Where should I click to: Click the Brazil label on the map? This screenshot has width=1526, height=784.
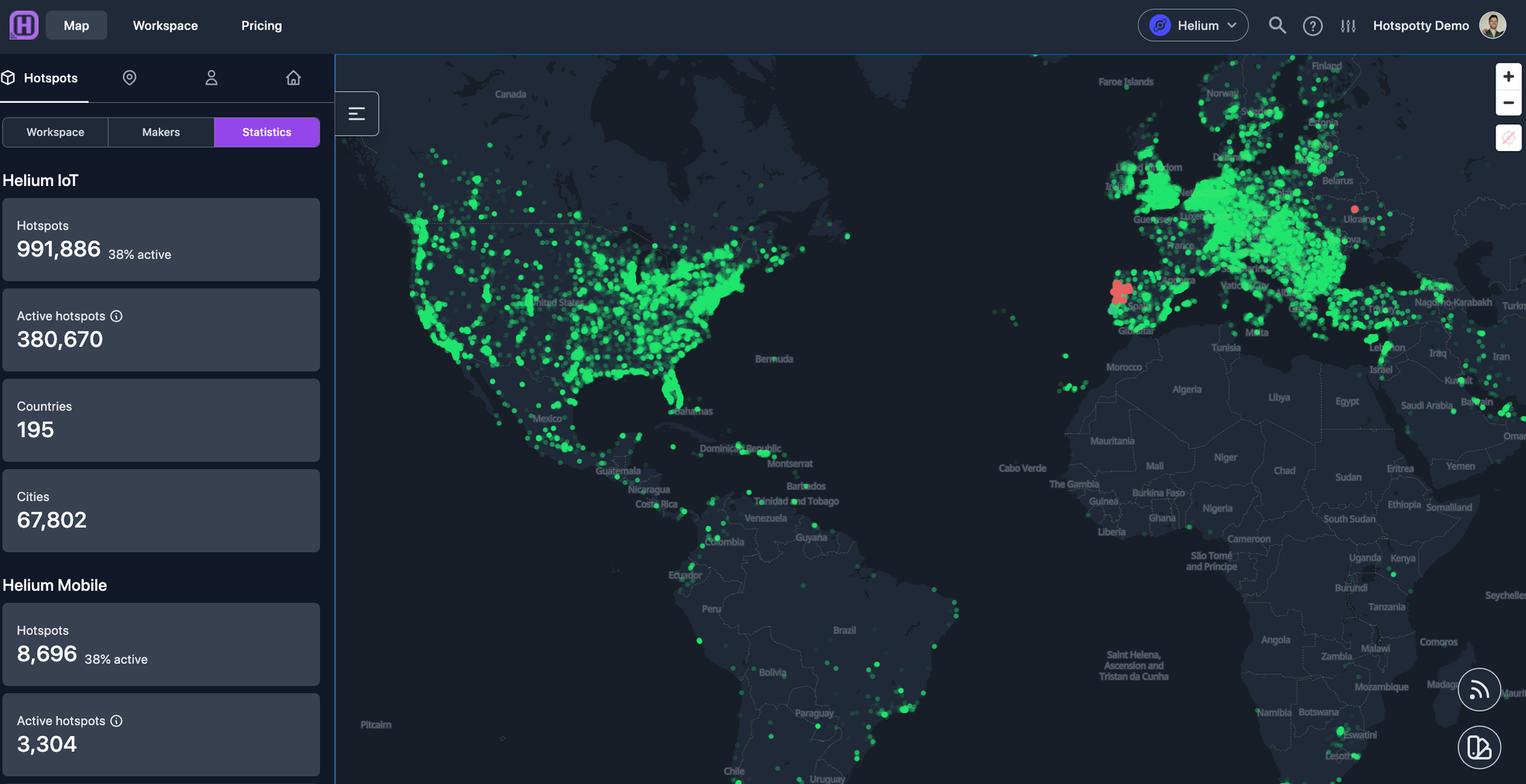pos(845,631)
